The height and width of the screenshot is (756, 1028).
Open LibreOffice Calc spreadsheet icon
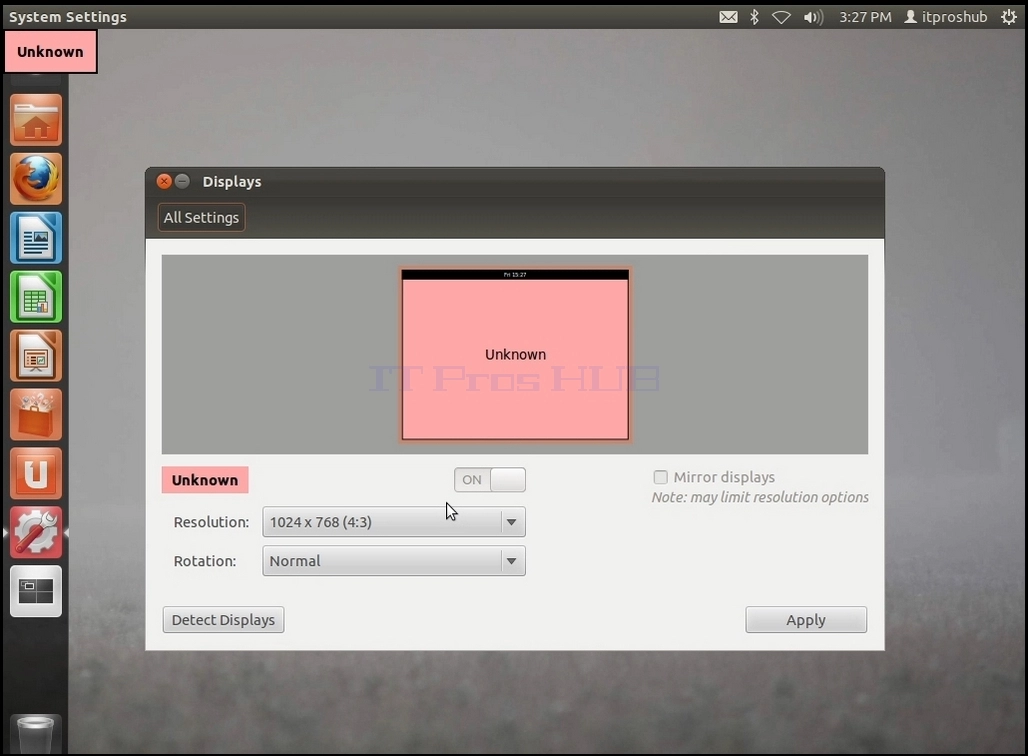point(36,296)
